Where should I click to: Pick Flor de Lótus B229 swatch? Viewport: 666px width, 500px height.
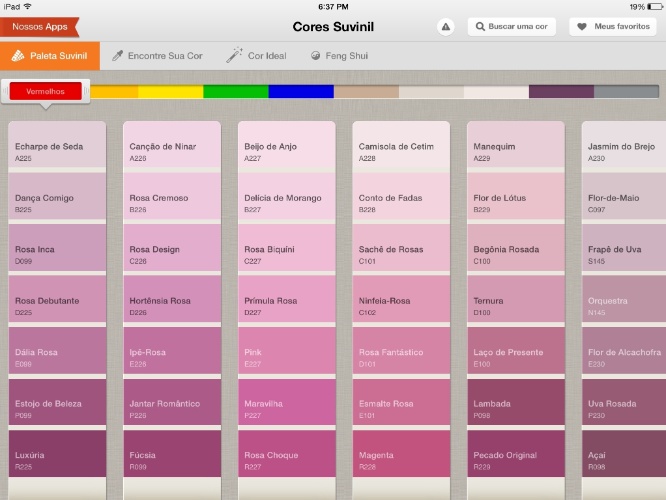(x=516, y=196)
